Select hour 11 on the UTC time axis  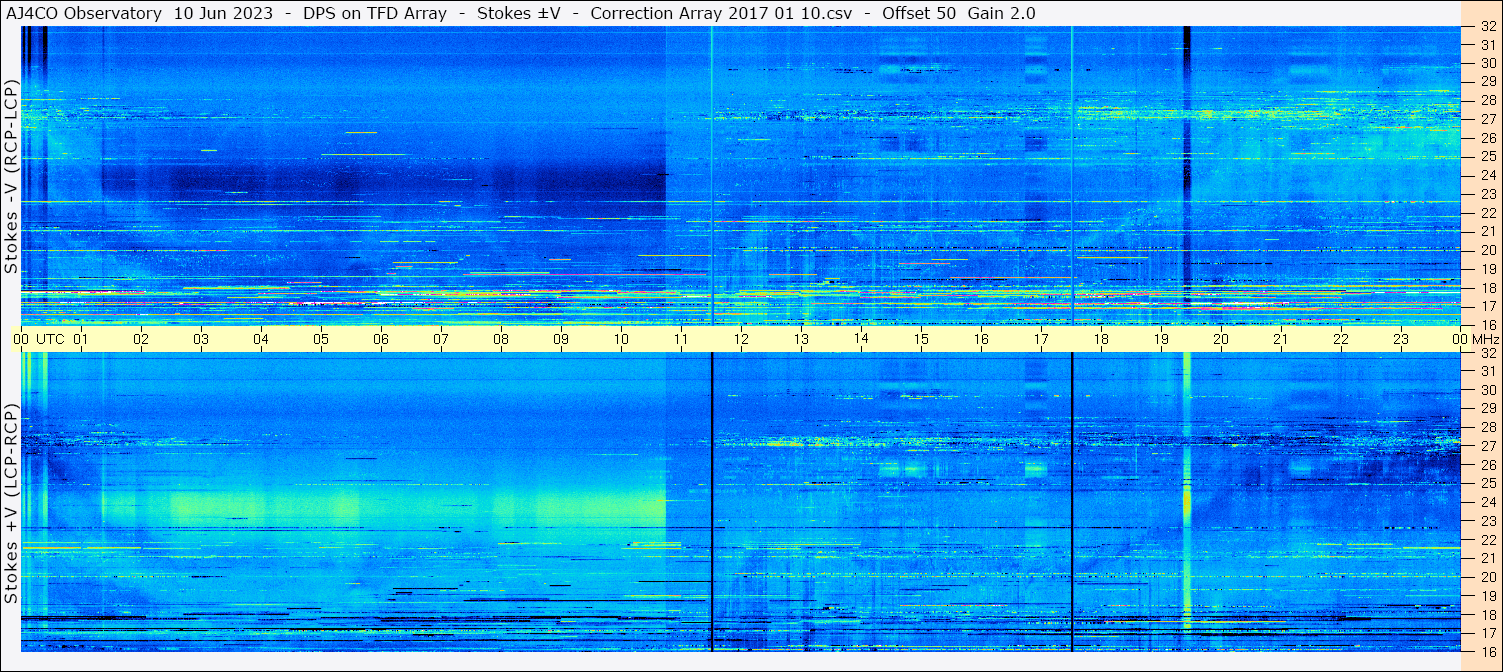point(681,339)
